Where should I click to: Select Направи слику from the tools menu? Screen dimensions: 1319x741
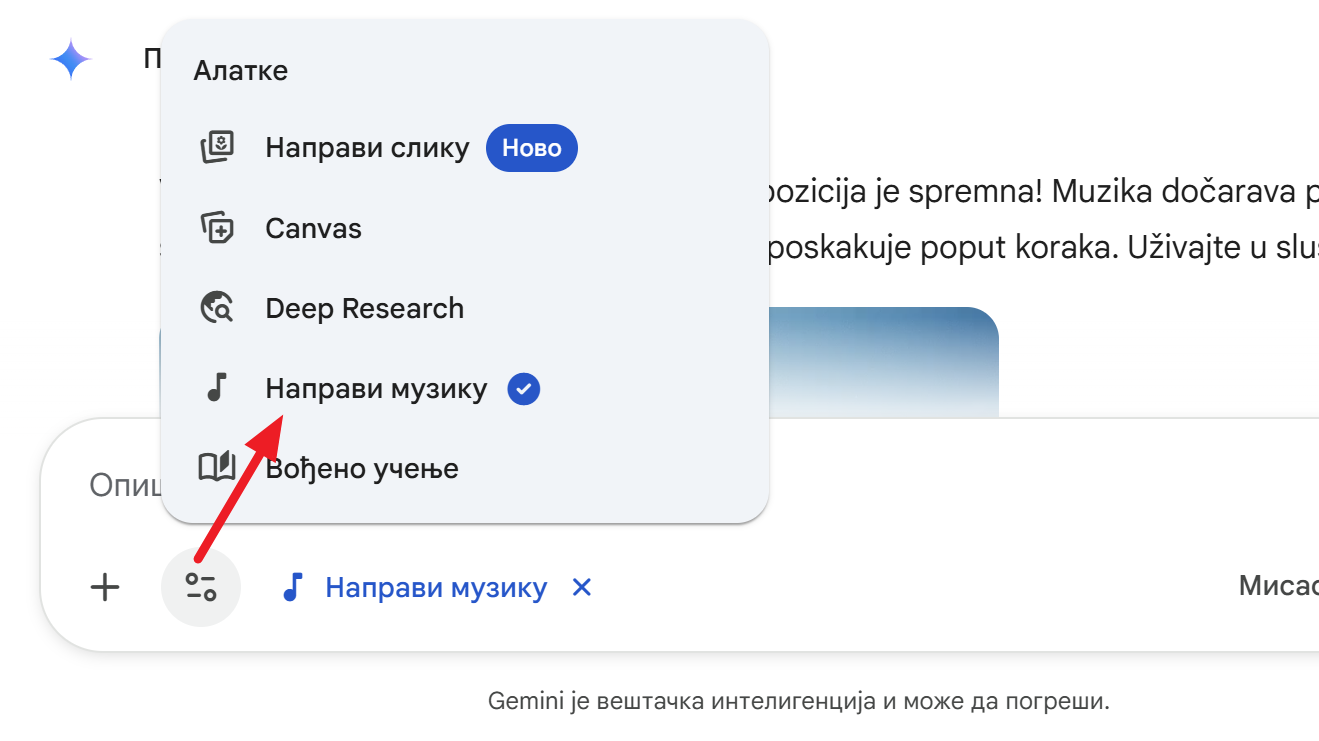pyautogui.click(x=367, y=149)
